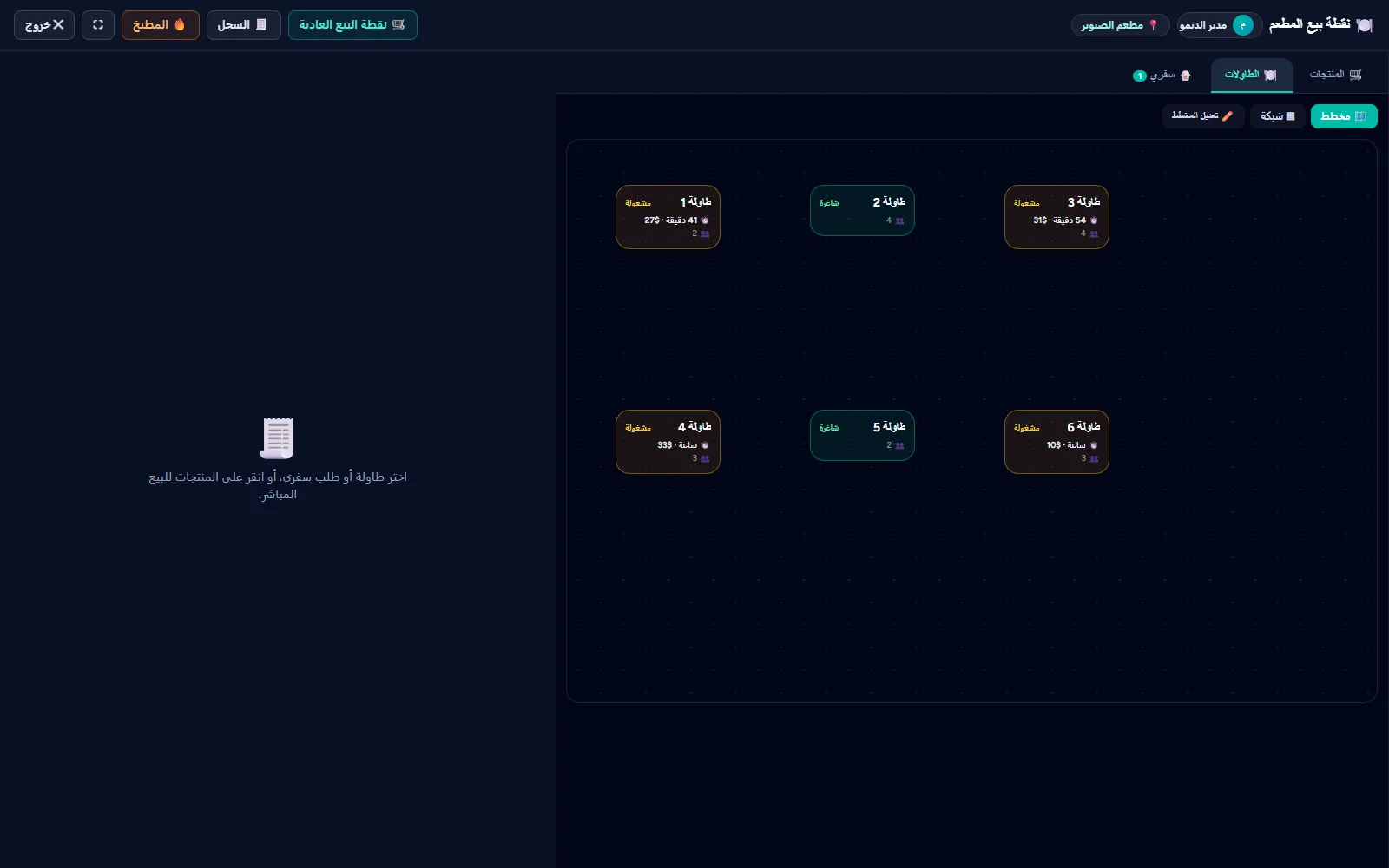1389x868 pixels.
Task: Click the receipt icon in the empty order panel
Action: (x=278, y=437)
